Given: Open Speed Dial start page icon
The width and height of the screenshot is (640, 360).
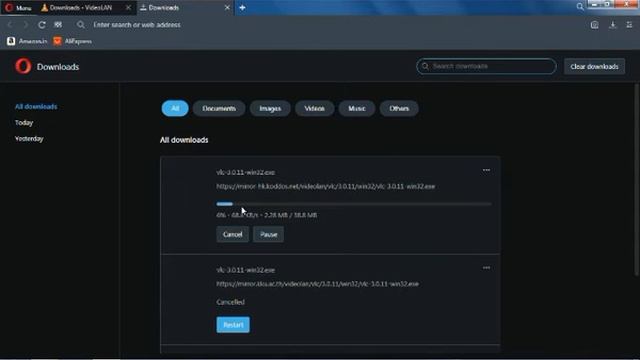Looking at the screenshot, I should pyautogui.click(x=58, y=25).
